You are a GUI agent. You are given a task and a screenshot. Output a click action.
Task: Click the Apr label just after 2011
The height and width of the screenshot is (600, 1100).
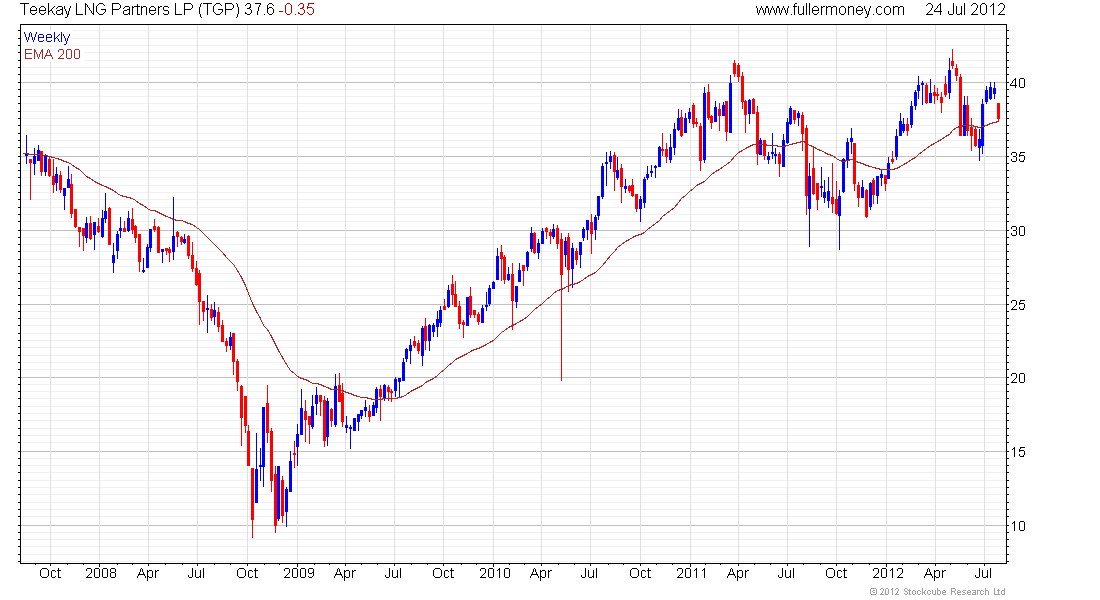pyautogui.click(x=738, y=573)
